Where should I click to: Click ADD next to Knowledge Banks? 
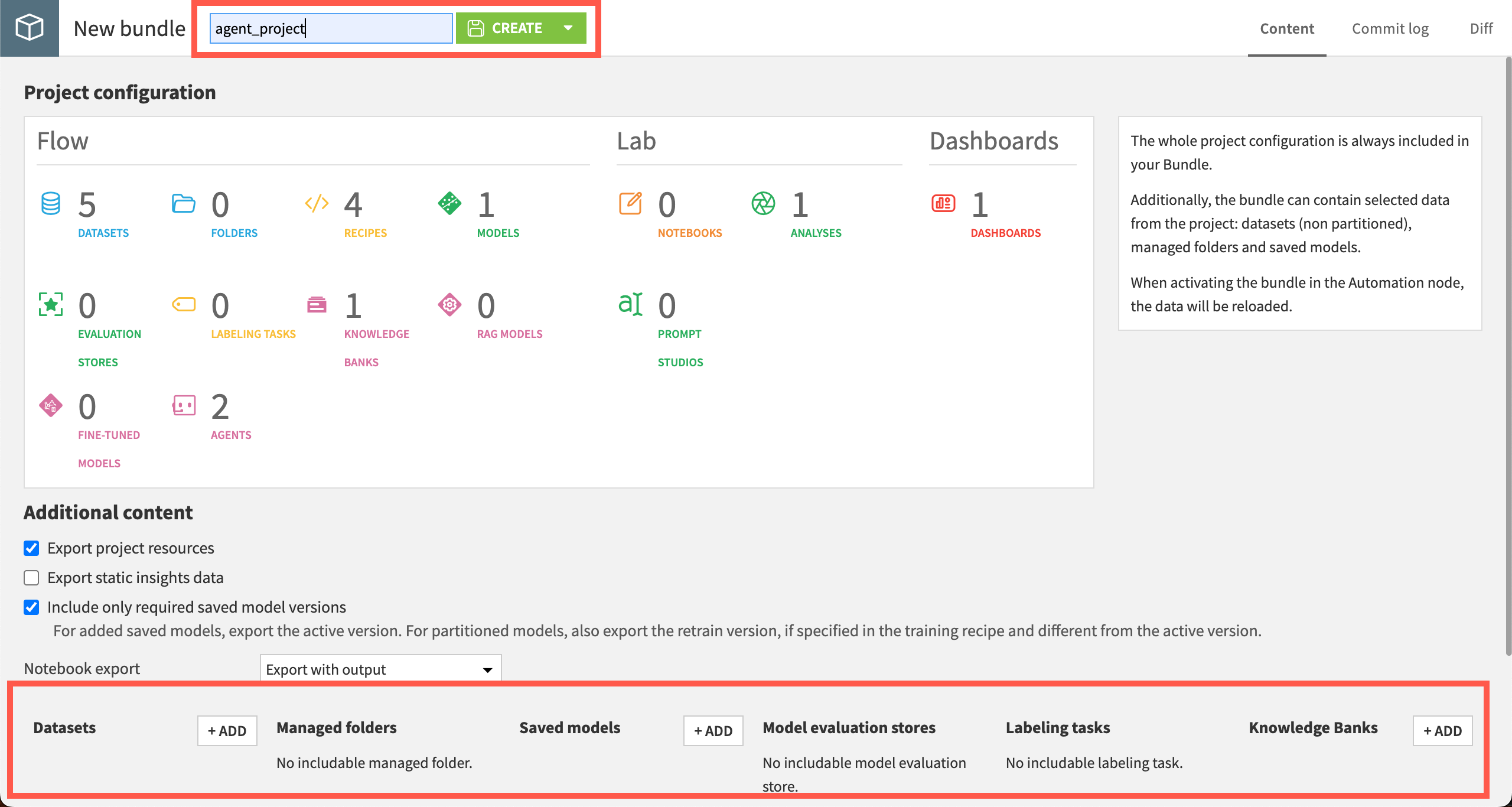(1442, 730)
